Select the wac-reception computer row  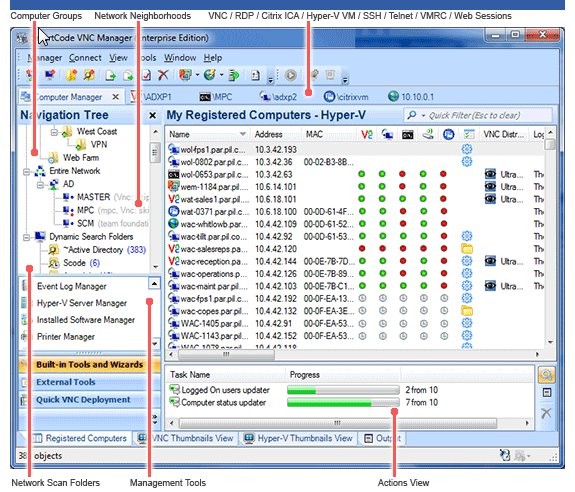pyautogui.click(x=355, y=261)
